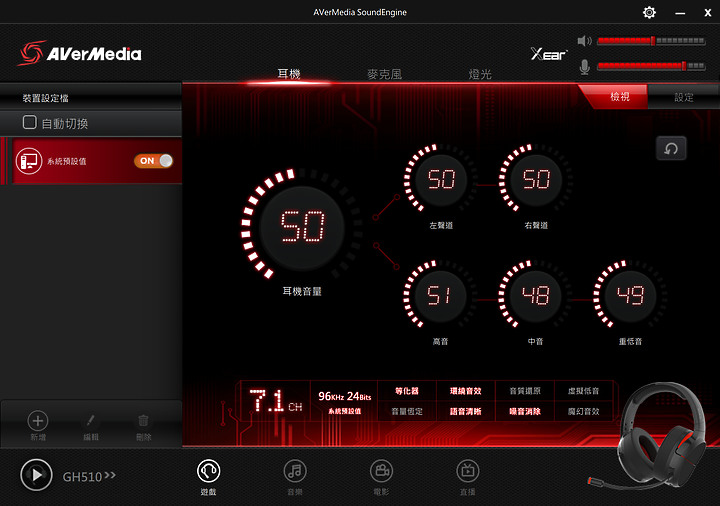Switch to the 燈光 tab

click(x=480, y=74)
